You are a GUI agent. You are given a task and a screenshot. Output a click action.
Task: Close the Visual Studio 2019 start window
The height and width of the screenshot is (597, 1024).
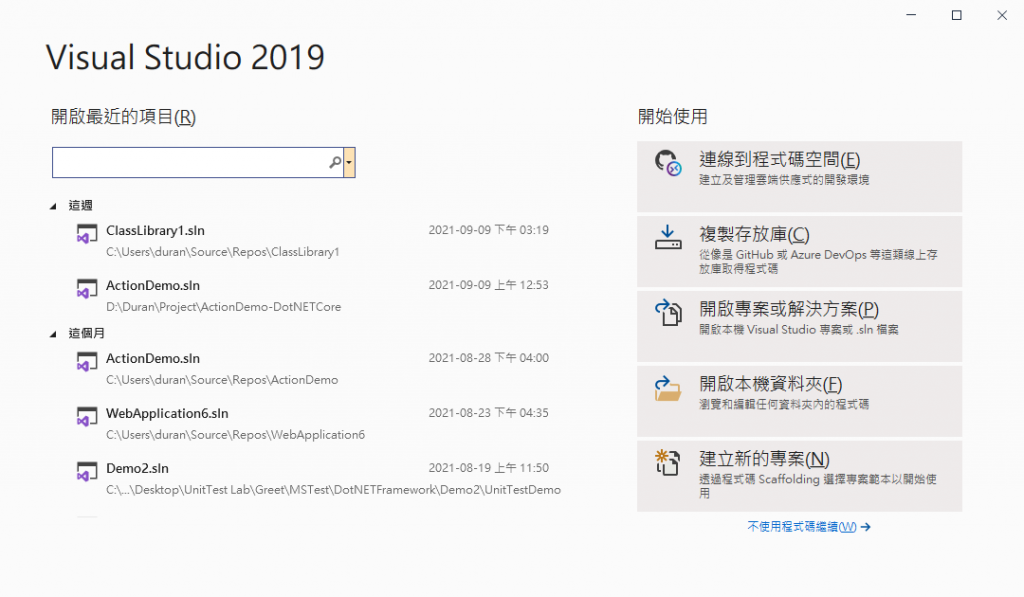[1002, 15]
